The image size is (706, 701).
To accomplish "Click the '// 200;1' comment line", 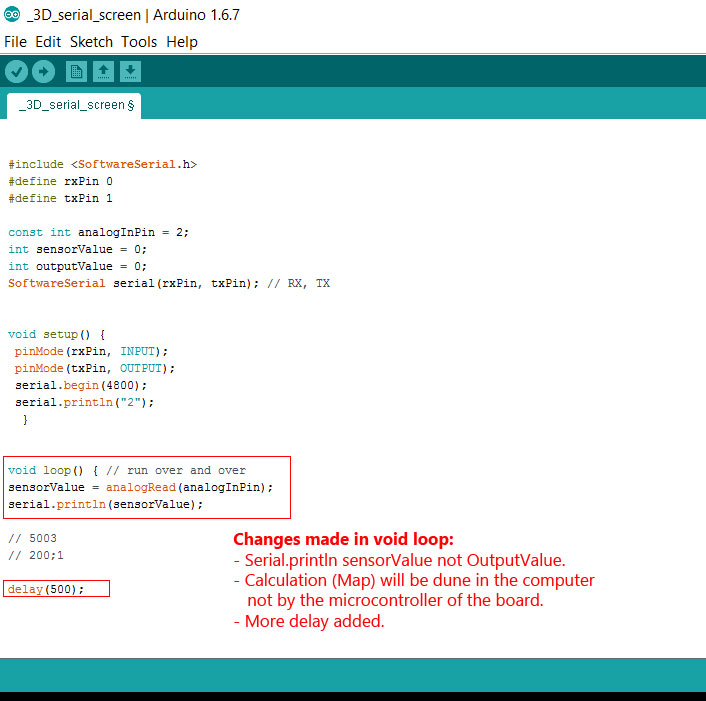I will pos(36,555).
